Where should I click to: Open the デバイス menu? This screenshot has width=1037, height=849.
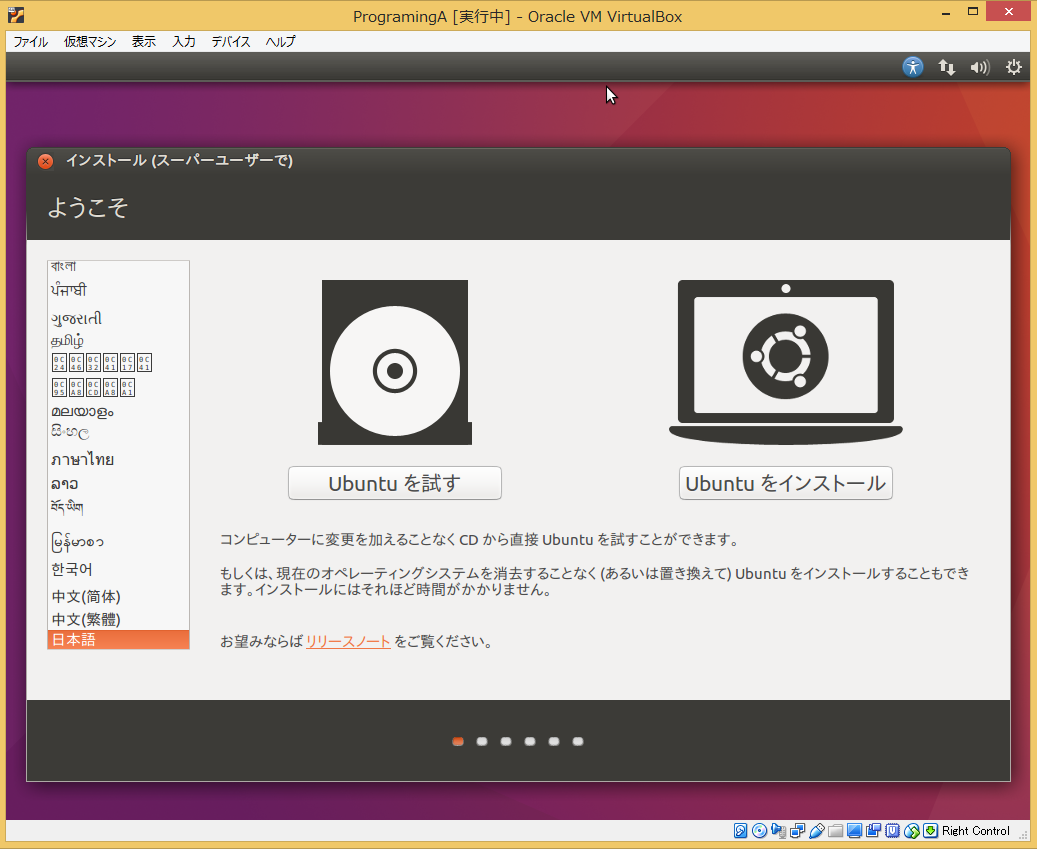pyautogui.click(x=230, y=42)
